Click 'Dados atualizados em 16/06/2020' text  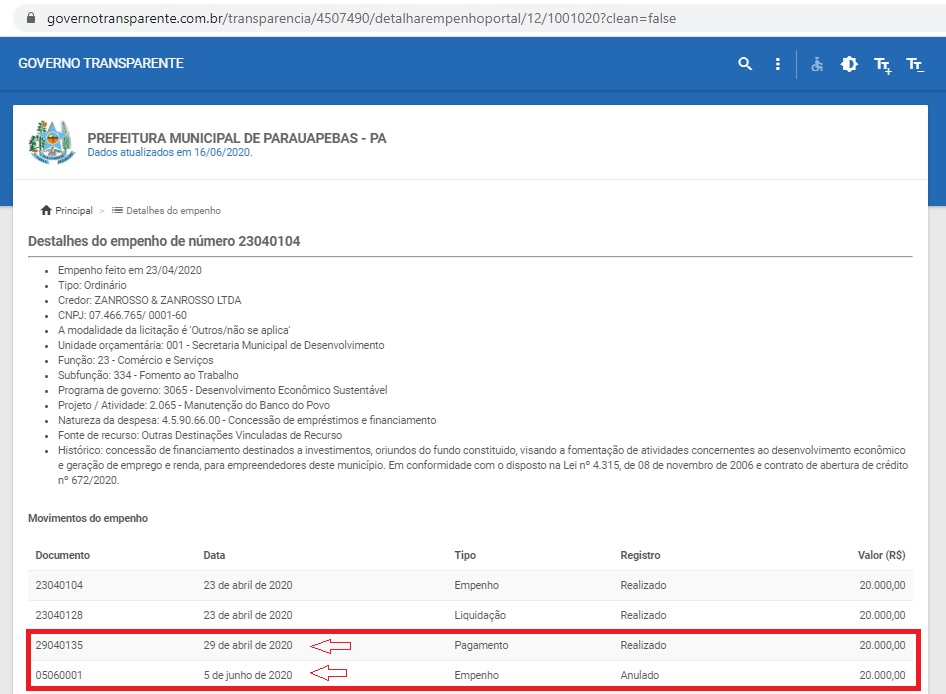click(170, 153)
